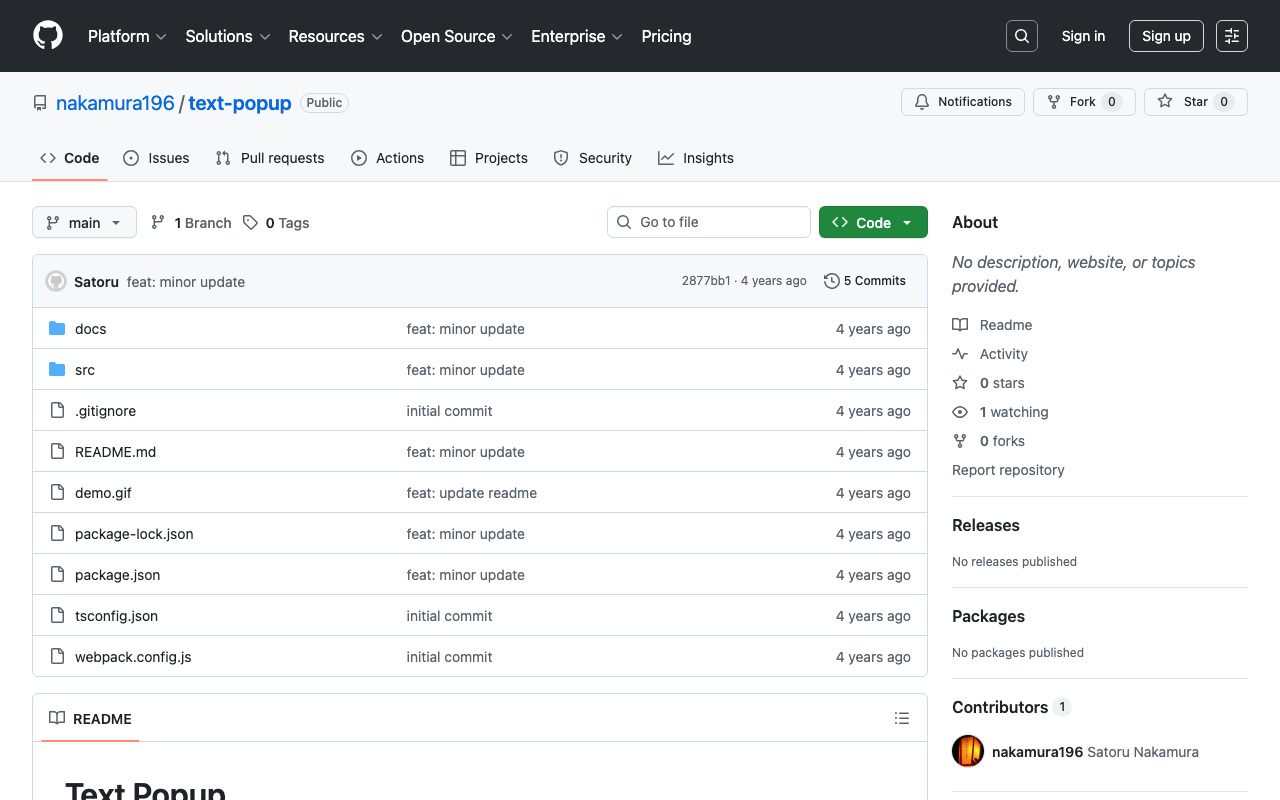Click the Notifications bell icon

pos(921,101)
